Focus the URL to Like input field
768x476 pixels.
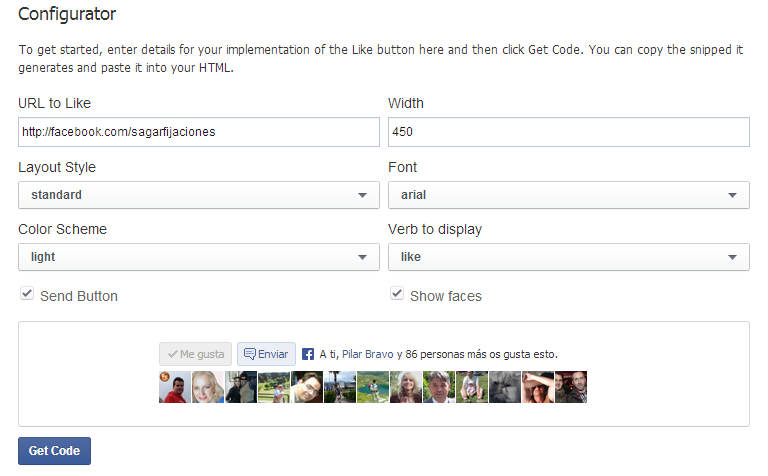199,132
